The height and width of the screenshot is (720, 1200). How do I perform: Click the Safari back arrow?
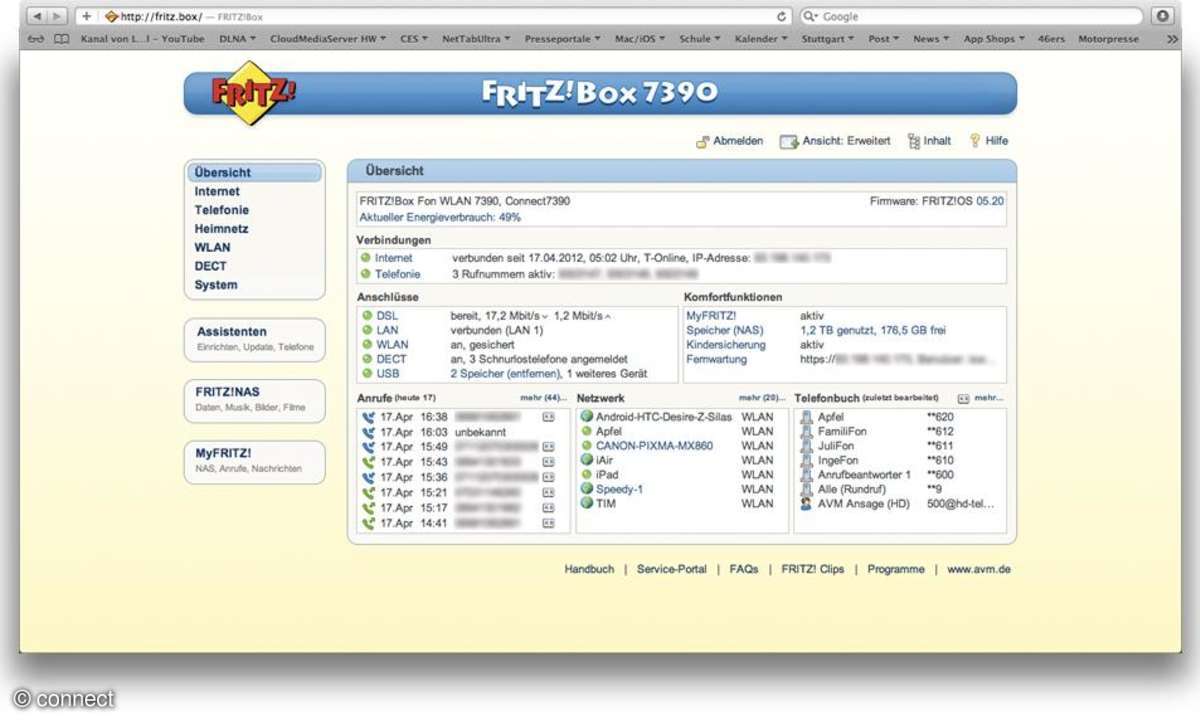pos(36,17)
